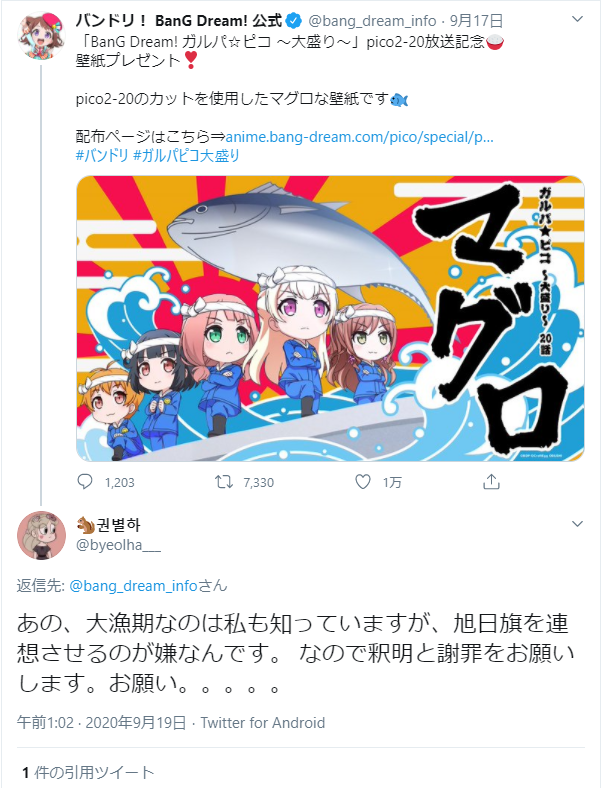Open the バンドリ！ BanG Dream! 公式 display name
Image resolution: width=602 pixels, height=788 pixels.
pos(178,21)
